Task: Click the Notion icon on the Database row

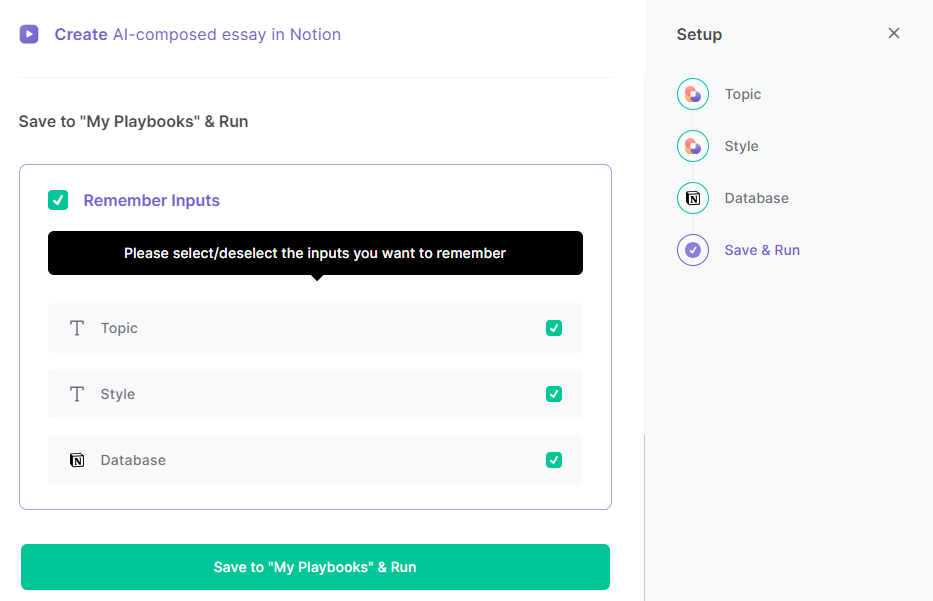Action: pyautogui.click(x=77, y=459)
